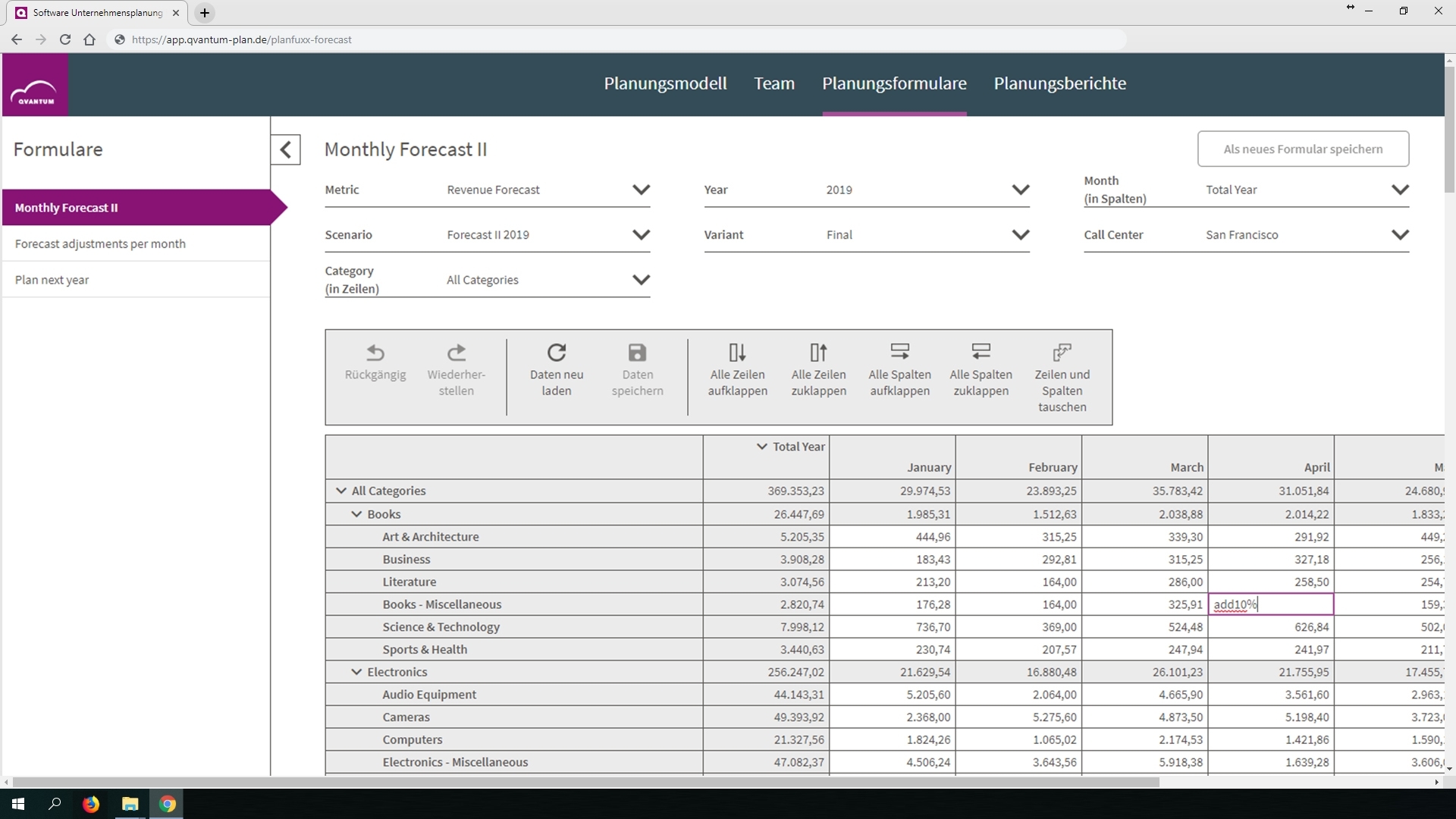
Task: Click Alle Spalten zuklappen icon
Action: [981, 352]
